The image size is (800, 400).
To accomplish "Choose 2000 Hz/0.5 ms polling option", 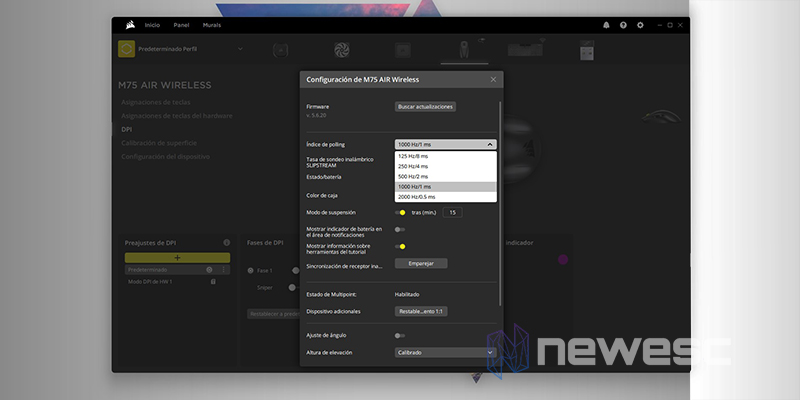I will [445, 197].
